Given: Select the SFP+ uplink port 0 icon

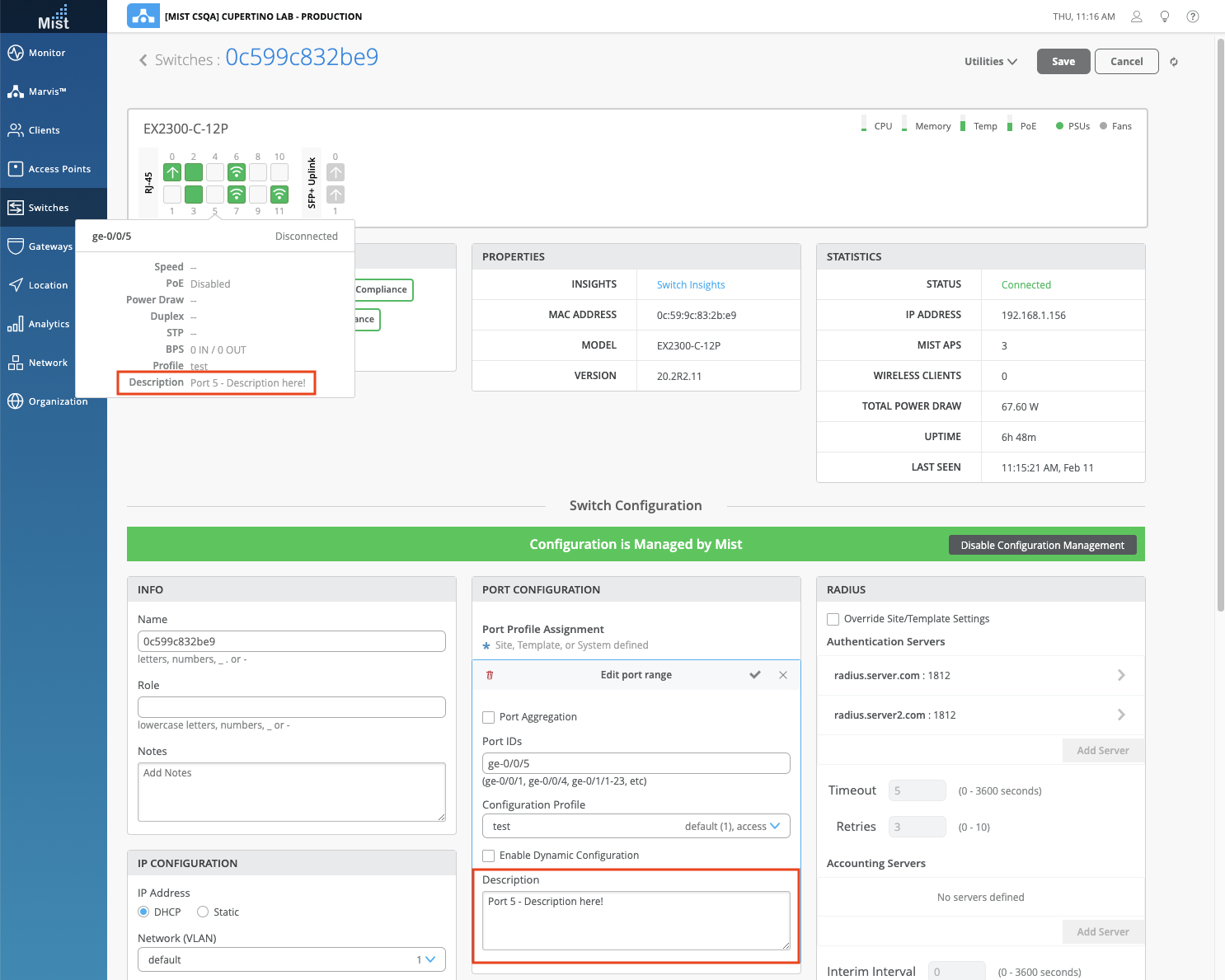Looking at the screenshot, I should tap(336, 172).
